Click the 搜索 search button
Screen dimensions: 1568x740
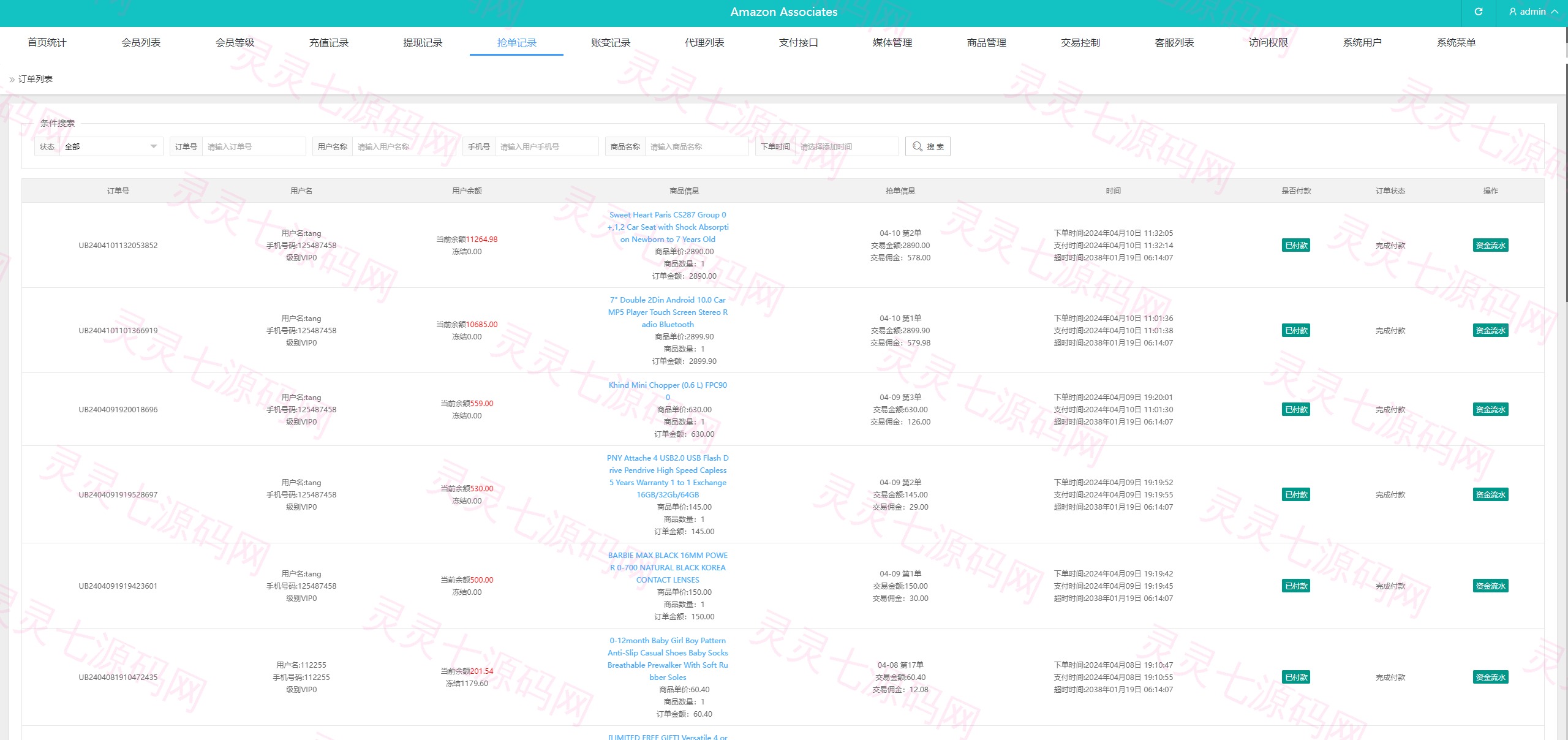[x=927, y=146]
